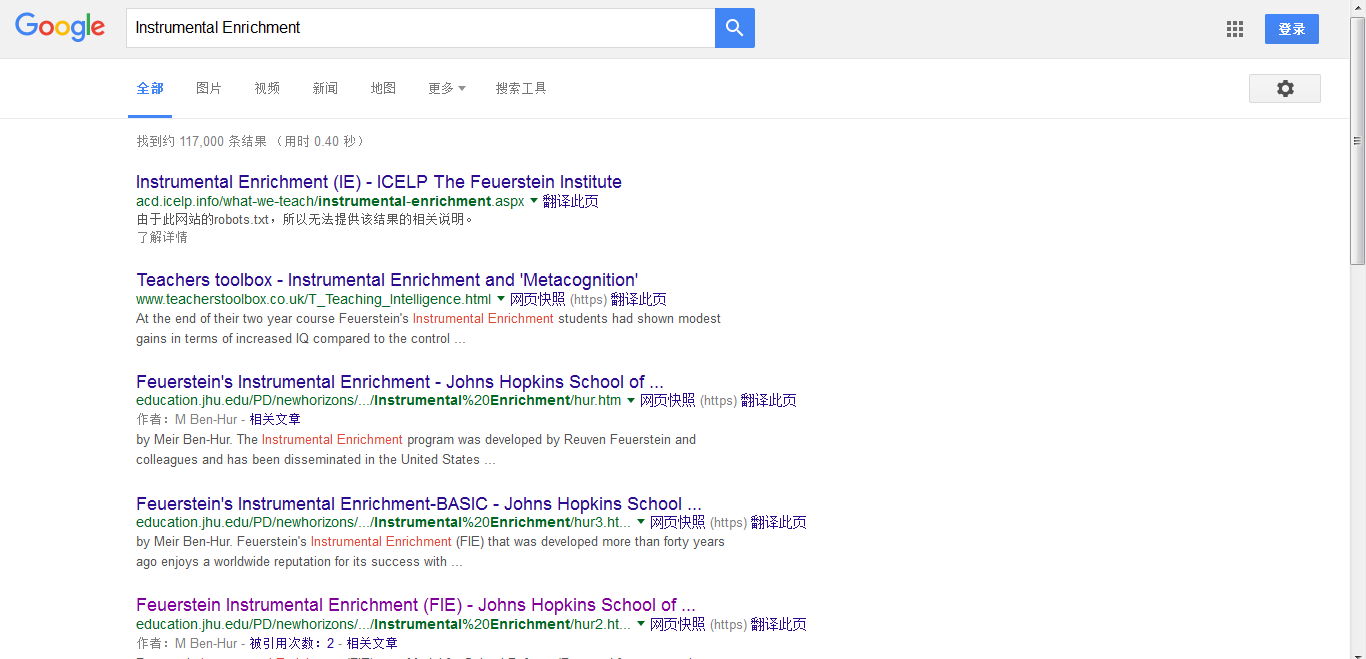This screenshot has height=659, width=1366.
Task: Expand the arrow after acd.icelp.info URL
Action: coord(533,201)
